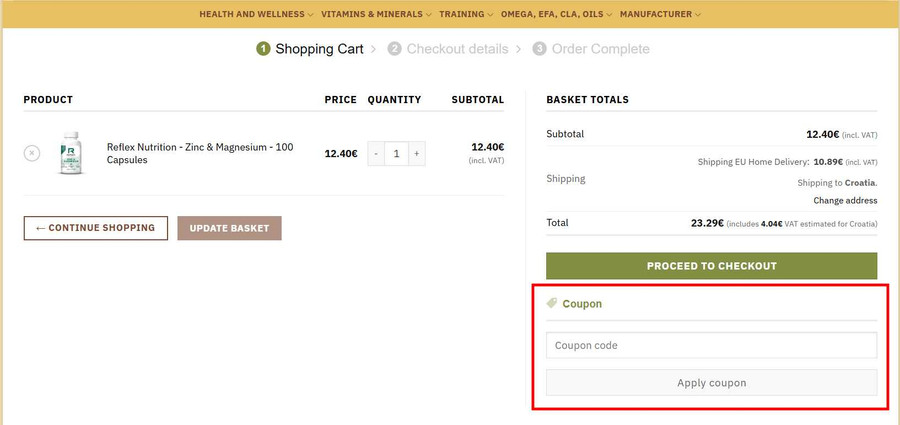Click the coupon tag icon
Screen dimensions: 900x425
[x=552, y=303]
